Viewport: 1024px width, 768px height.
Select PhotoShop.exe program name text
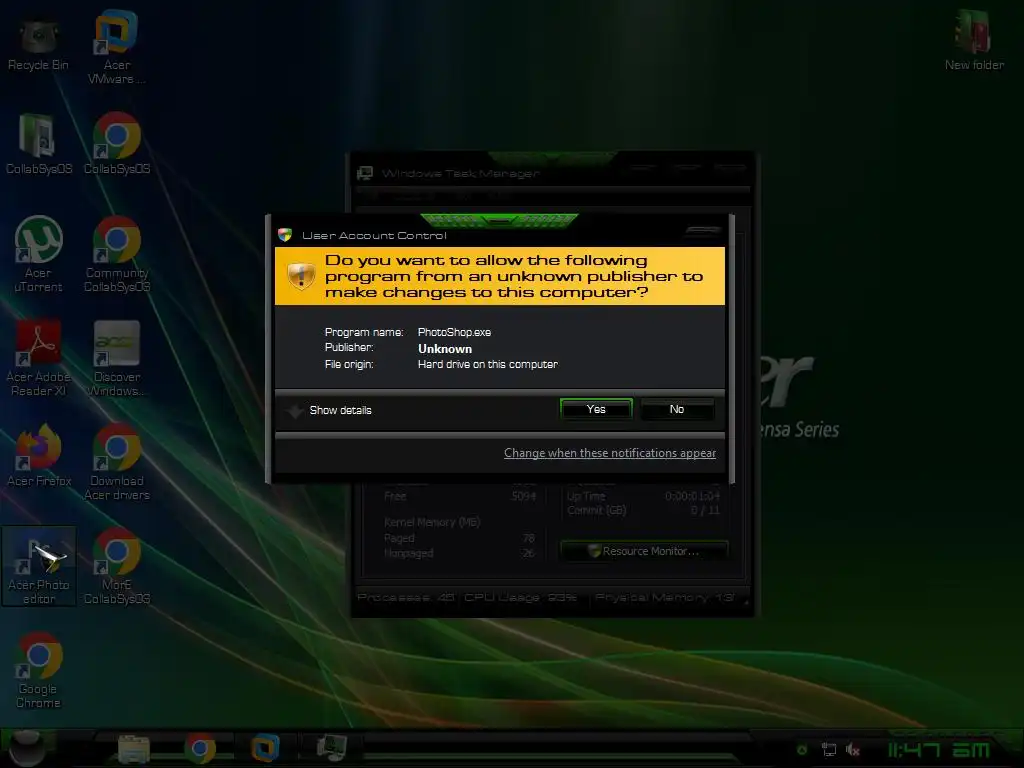[x=454, y=332]
